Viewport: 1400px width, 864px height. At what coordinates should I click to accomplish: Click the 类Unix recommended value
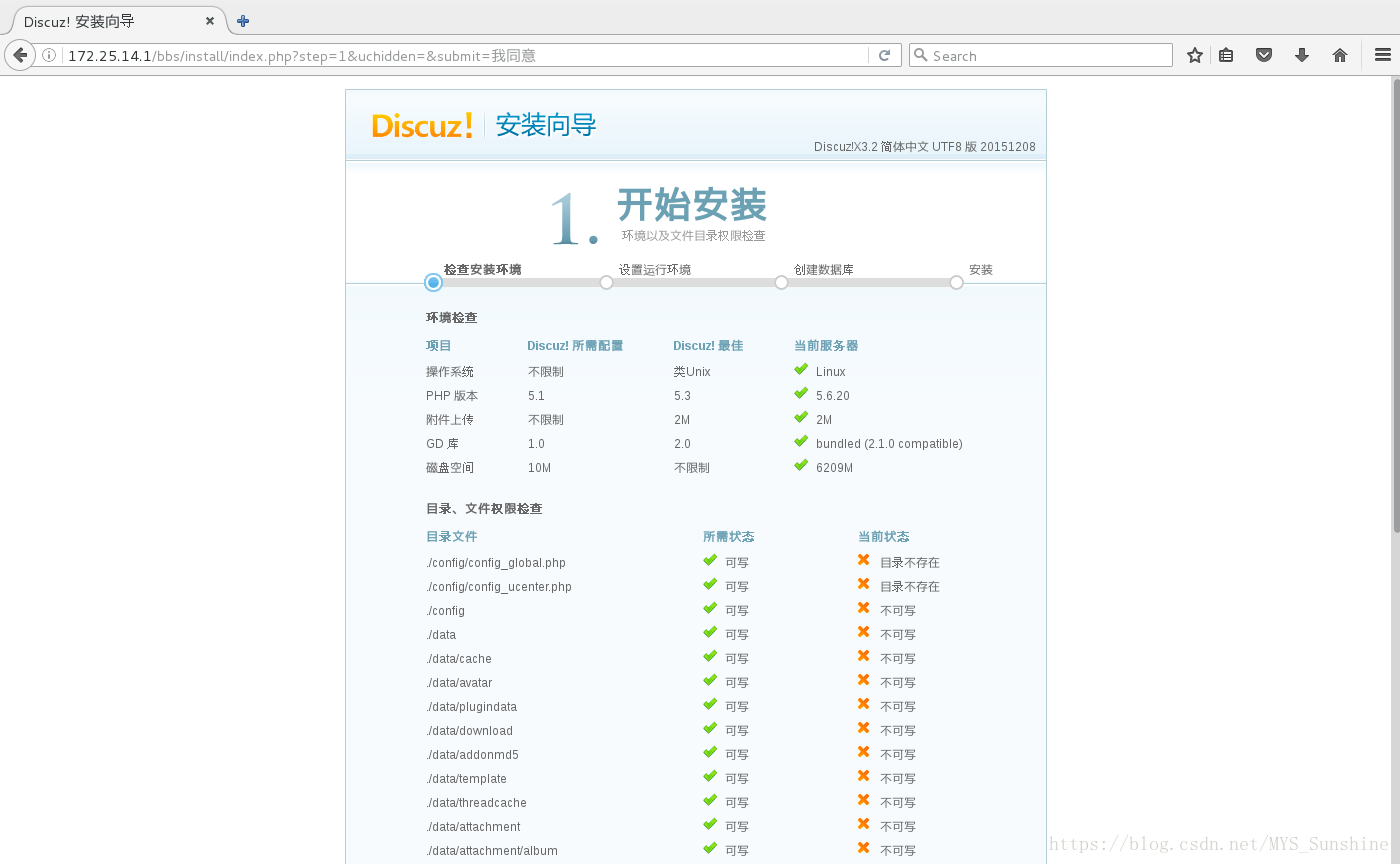point(692,372)
